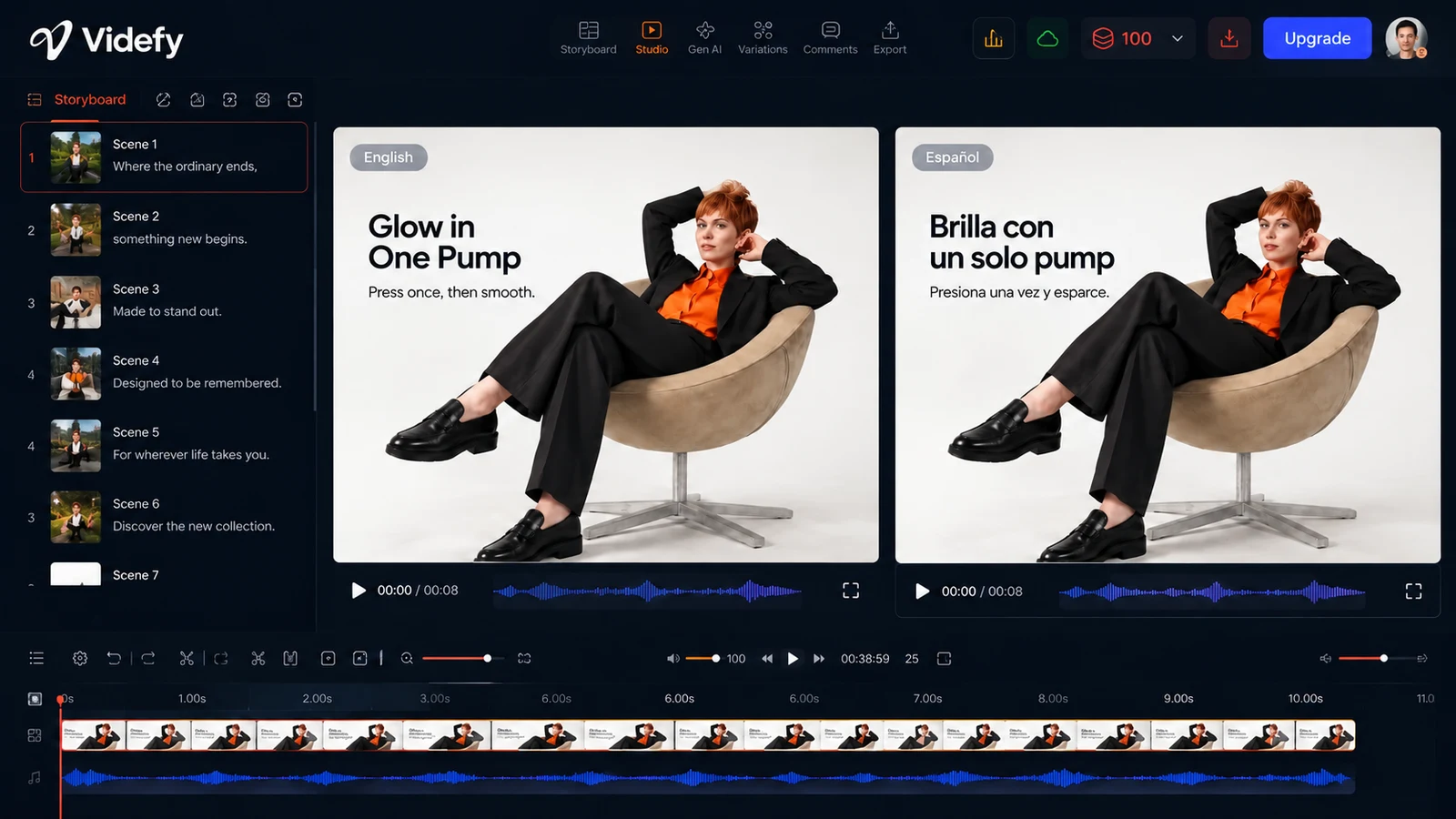Undo the last timeline action
This screenshot has height=819, width=1456.
pyautogui.click(x=114, y=658)
